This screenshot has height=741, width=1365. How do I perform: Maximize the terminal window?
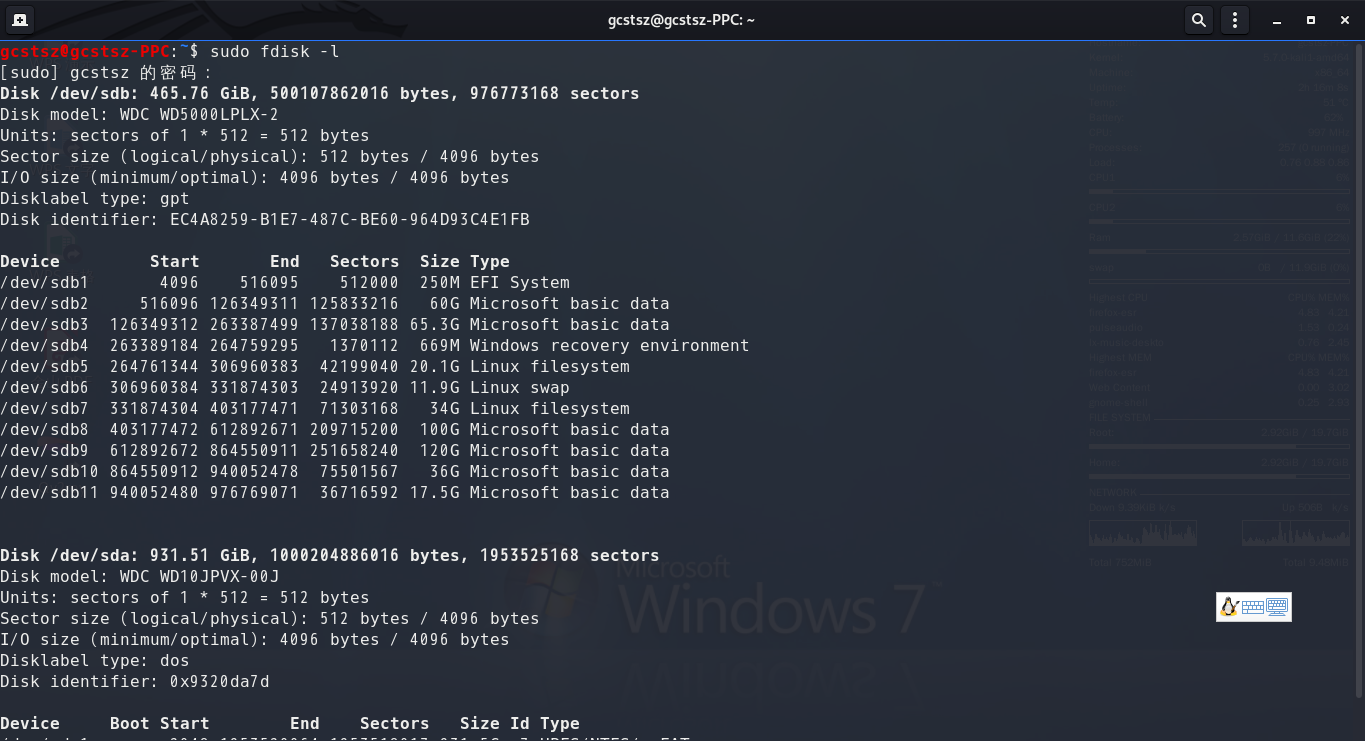[1310, 20]
